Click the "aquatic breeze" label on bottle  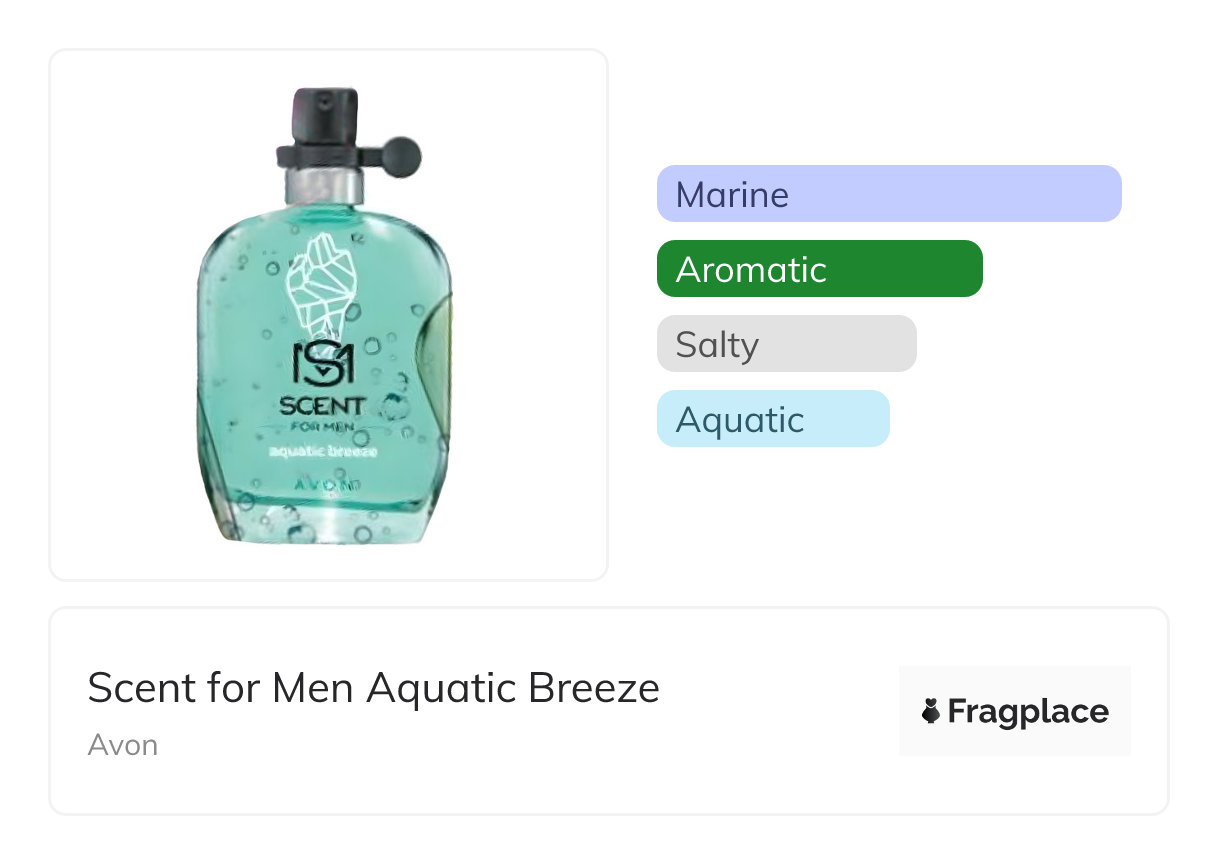[324, 452]
